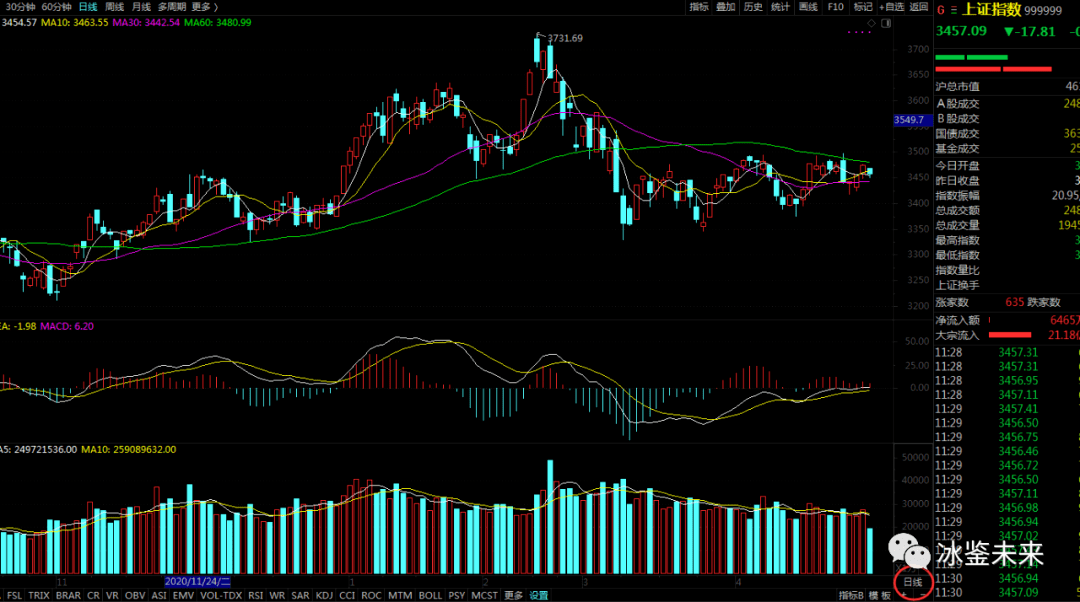Open the 历史 history view
This screenshot has height=602, width=1080.
[x=753, y=7]
